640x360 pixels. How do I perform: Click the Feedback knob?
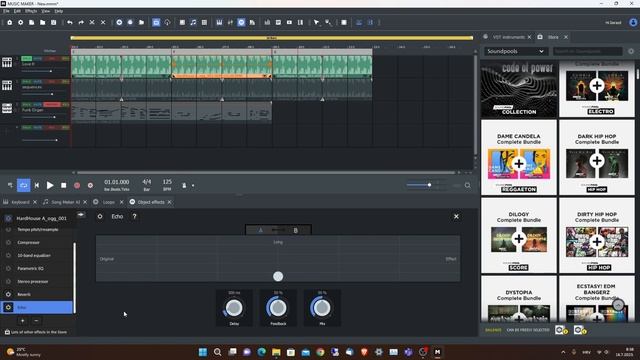(x=278, y=308)
